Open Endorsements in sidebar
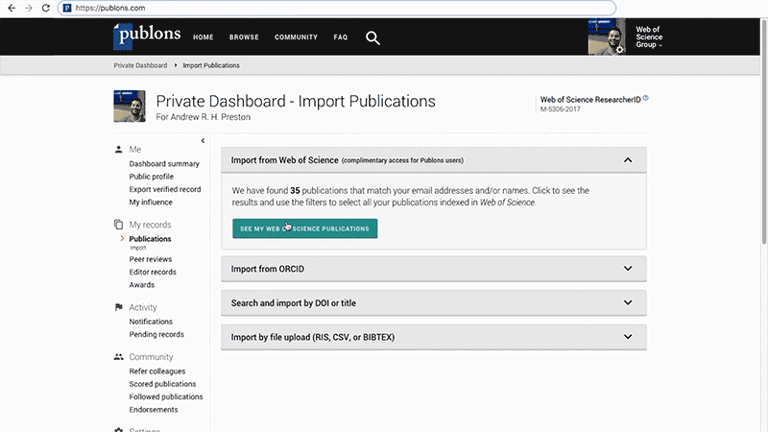Image resolution: width=768 pixels, height=432 pixels. 153,409
